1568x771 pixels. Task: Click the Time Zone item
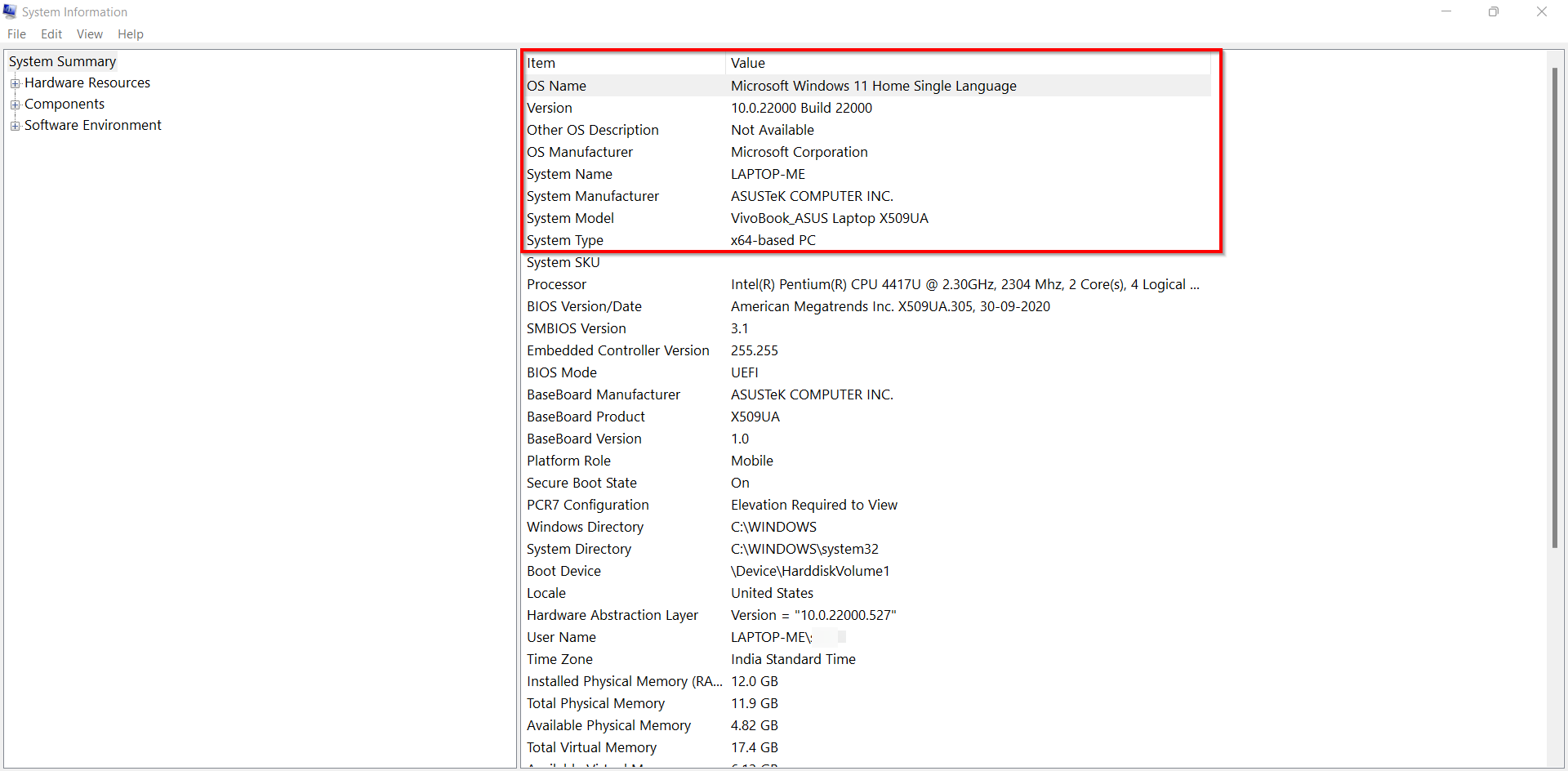coord(559,659)
